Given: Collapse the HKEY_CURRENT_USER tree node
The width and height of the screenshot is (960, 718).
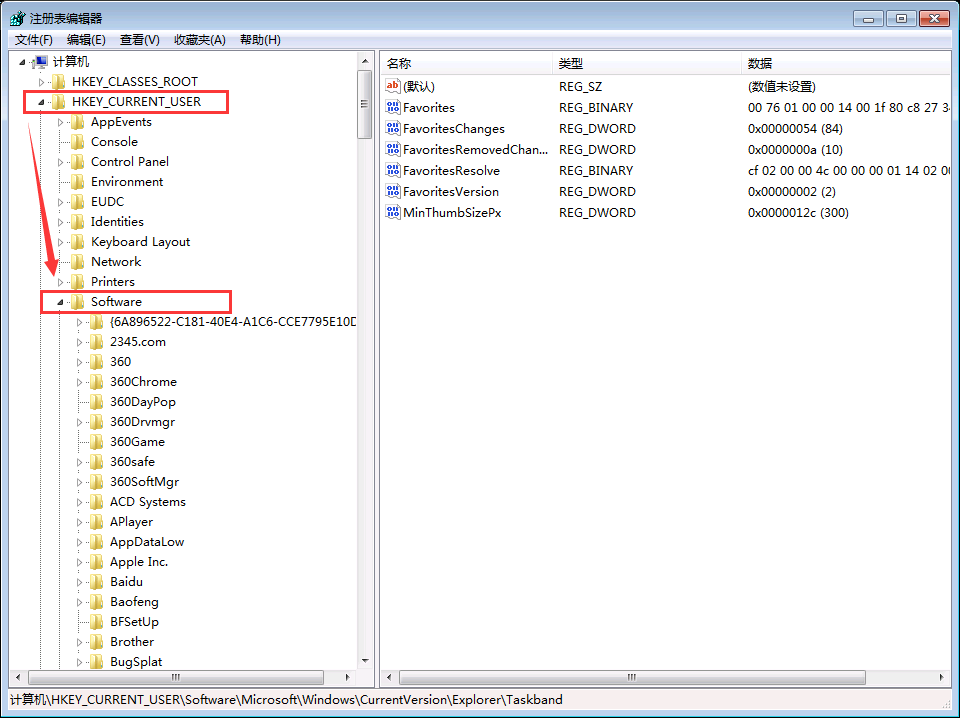Looking at the screenshot, I should coord(41,102).
